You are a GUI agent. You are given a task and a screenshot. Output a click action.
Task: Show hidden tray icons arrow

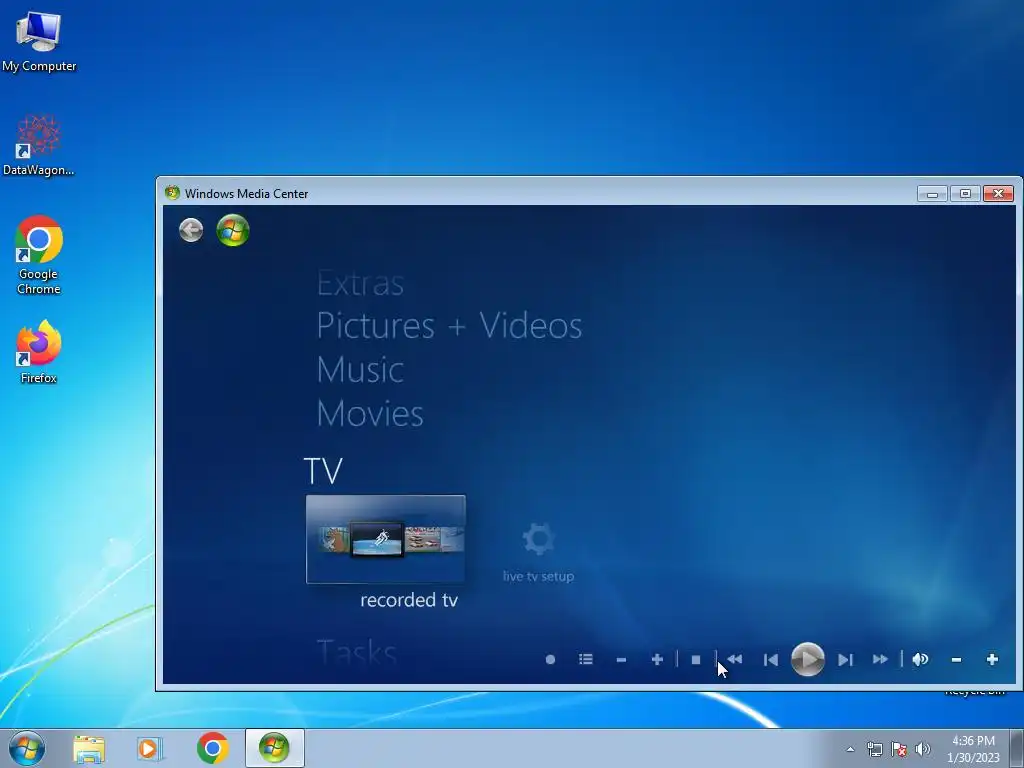click(x=850, y=749)
